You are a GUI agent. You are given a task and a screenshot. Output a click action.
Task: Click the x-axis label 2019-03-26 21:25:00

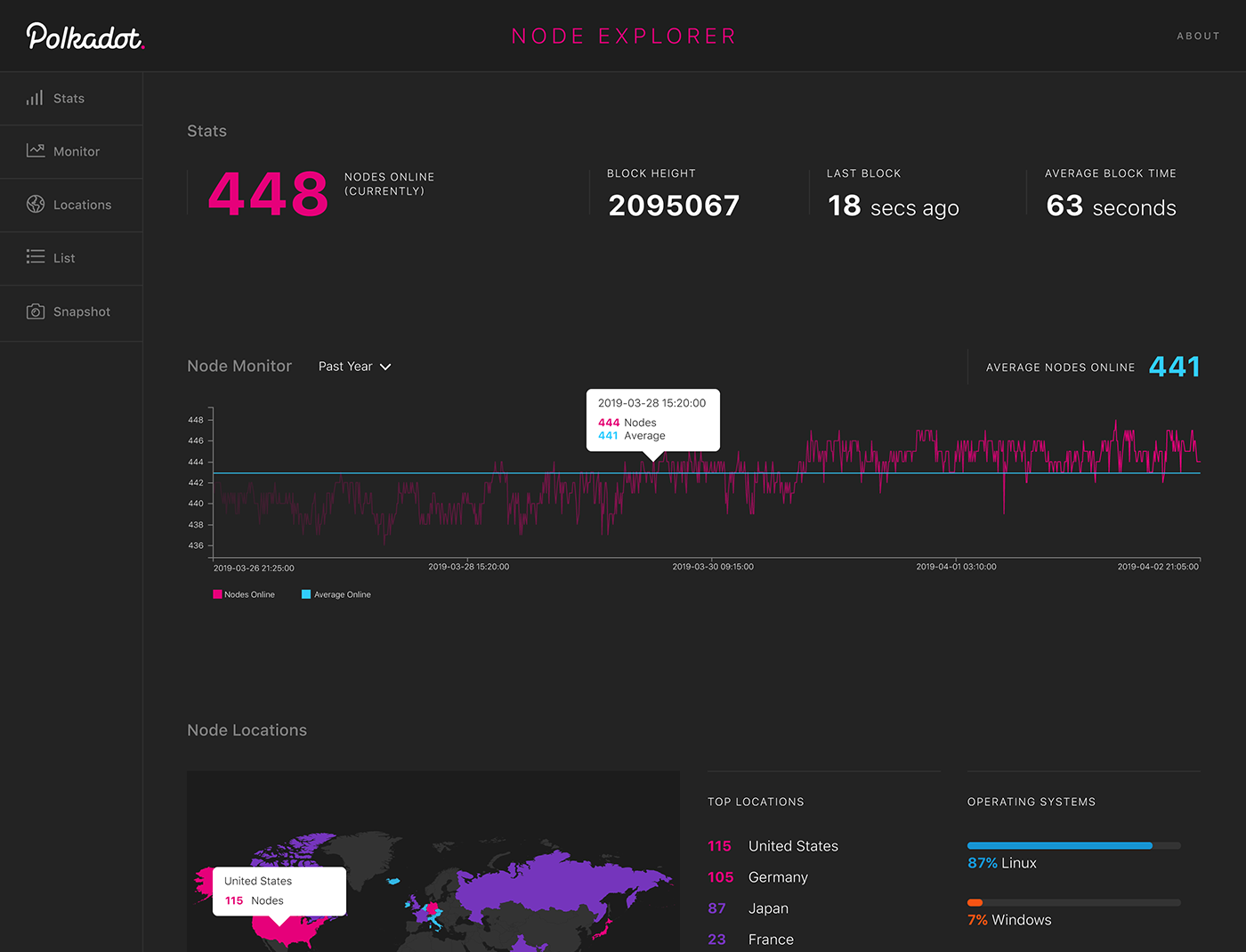254,569
